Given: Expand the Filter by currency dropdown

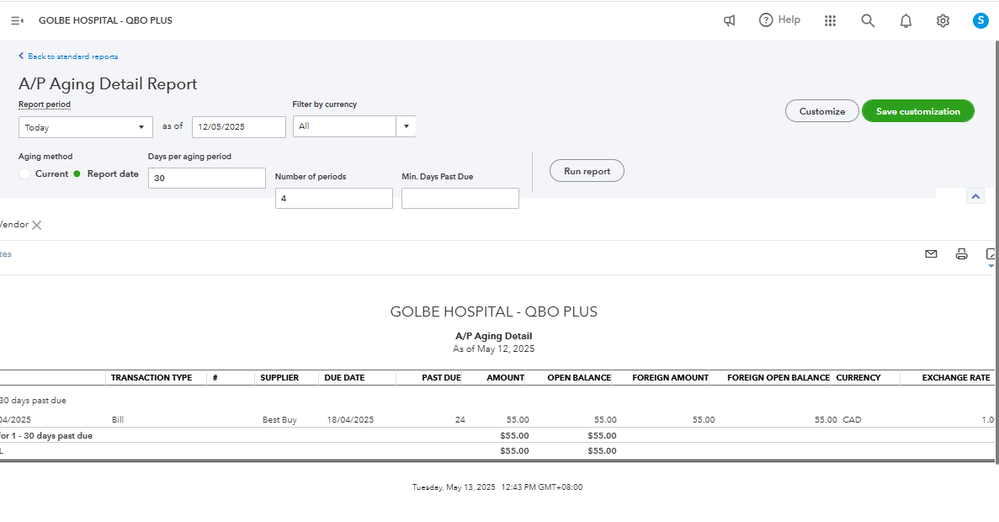Looking at the screenshot, I should tap(406, 127).
